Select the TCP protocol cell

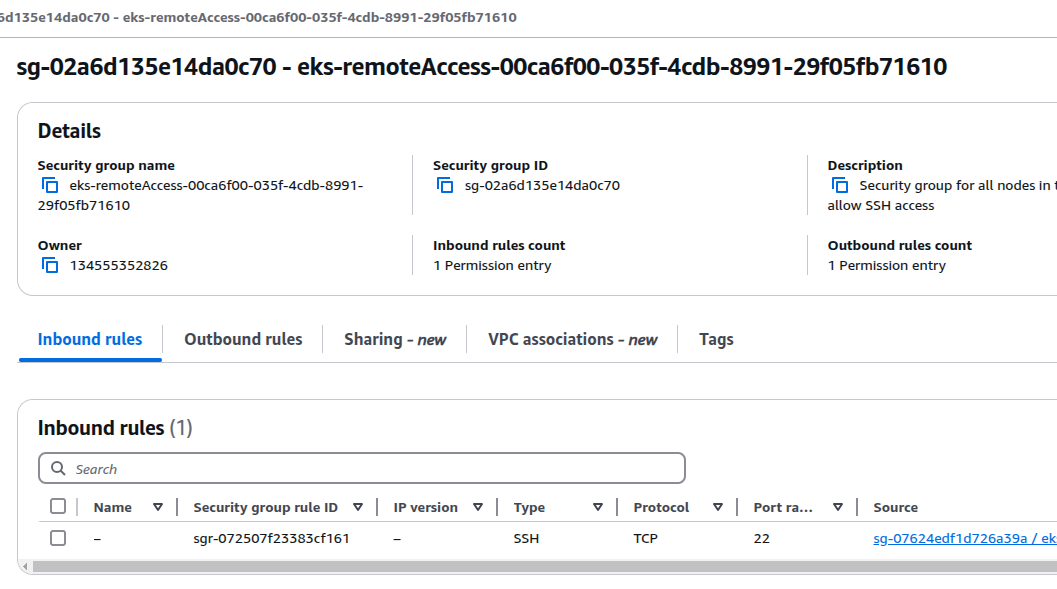click(645, 538)
